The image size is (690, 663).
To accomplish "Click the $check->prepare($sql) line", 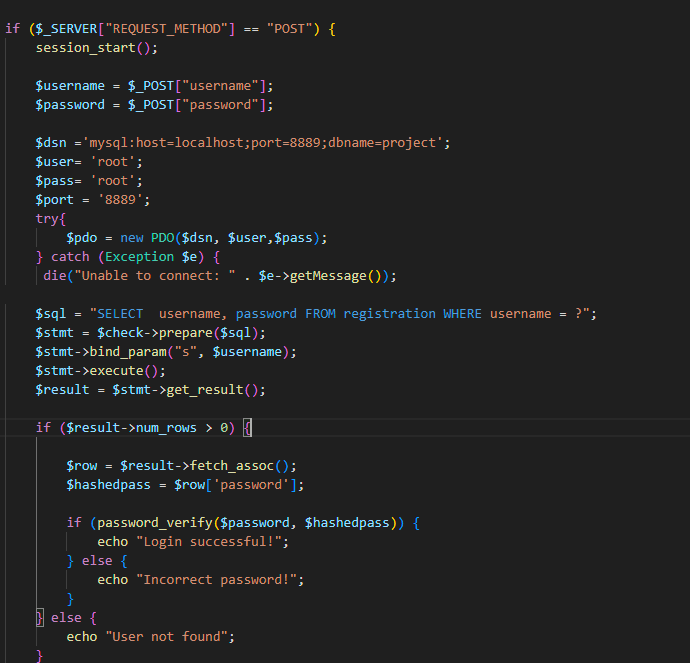I will [150, 333].
